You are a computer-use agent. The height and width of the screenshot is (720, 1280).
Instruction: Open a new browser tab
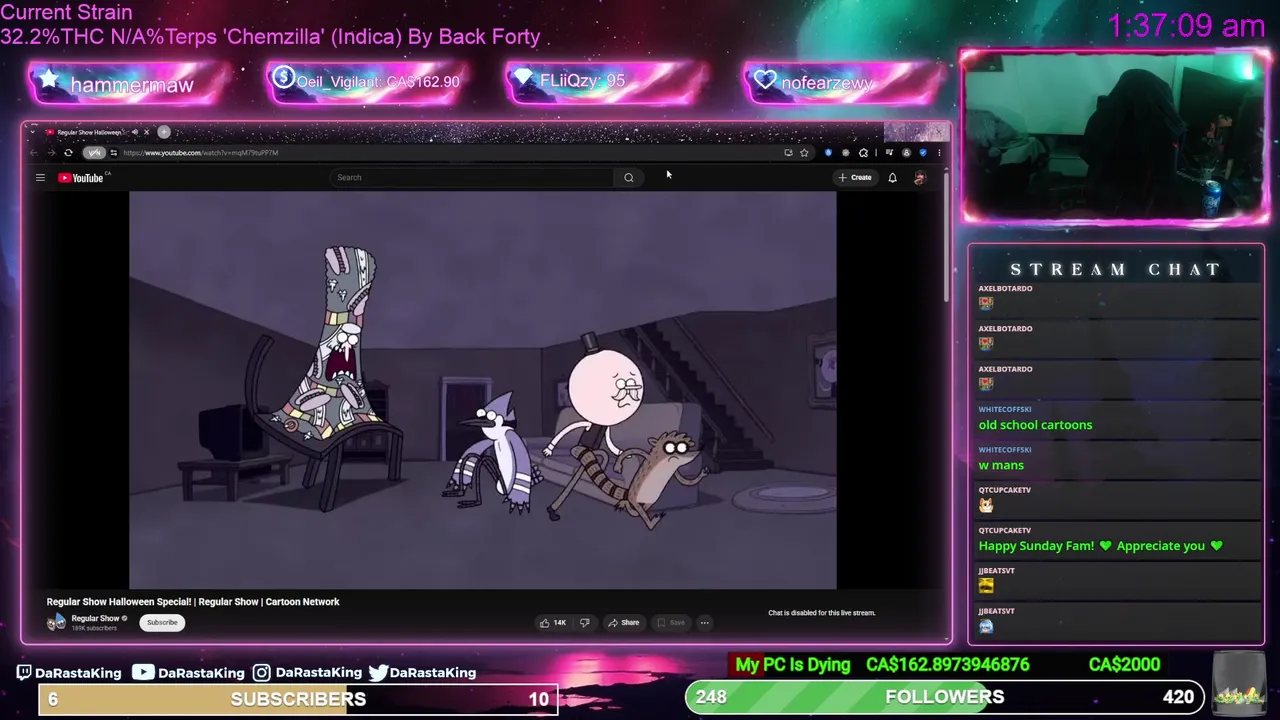(x=164, y=132)
